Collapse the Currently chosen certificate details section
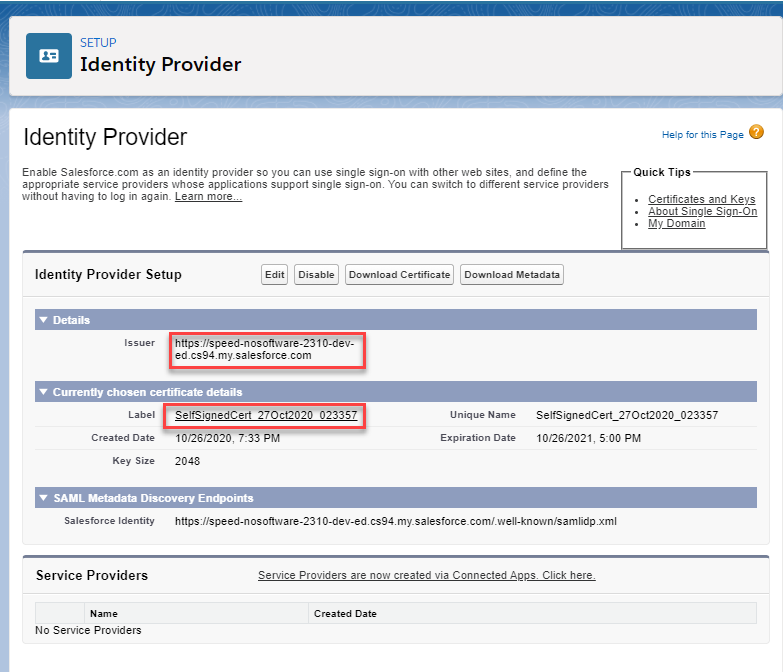Screen dimensions: 783x672 [43, 392]
